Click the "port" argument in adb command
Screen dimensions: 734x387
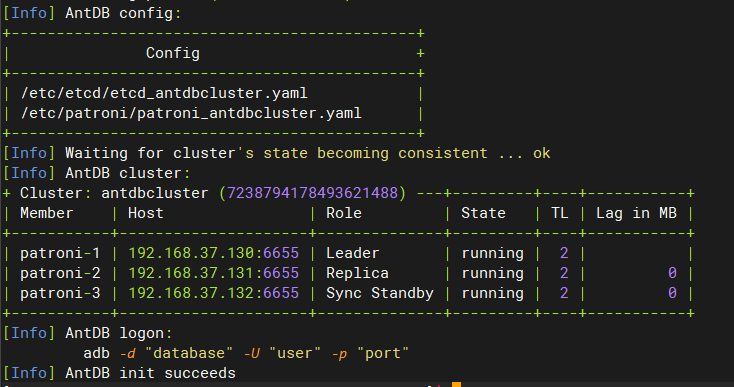(383, 353)
